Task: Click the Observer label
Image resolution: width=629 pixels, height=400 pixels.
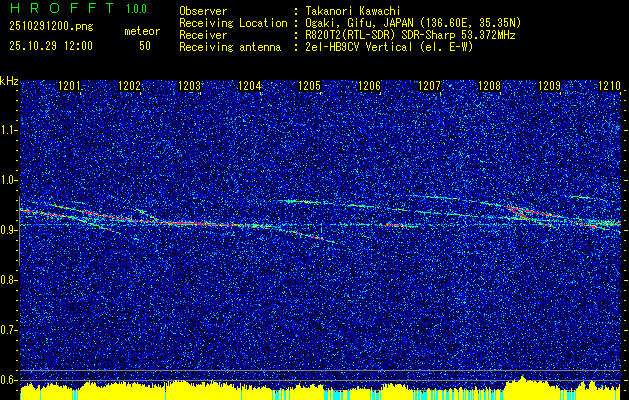Action: click(203, 11)
